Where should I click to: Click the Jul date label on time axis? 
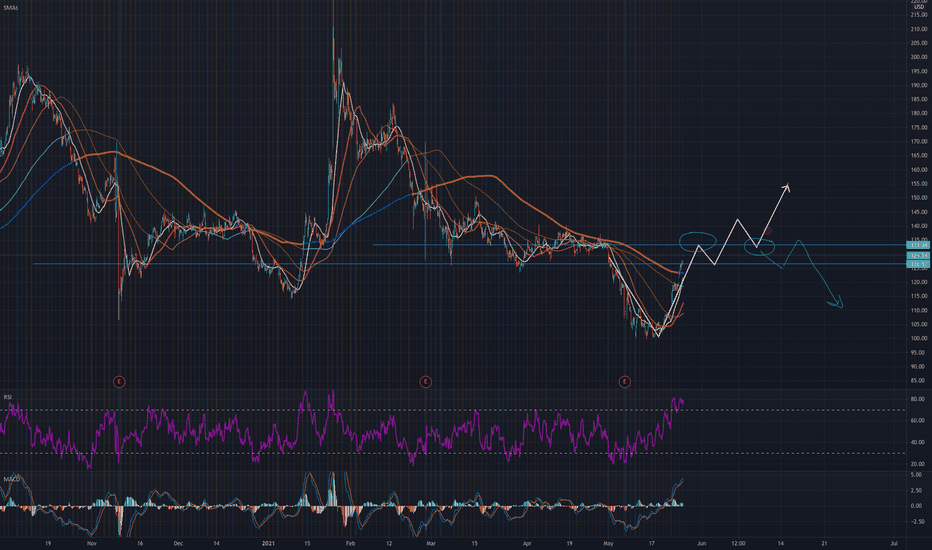[894, 543]
